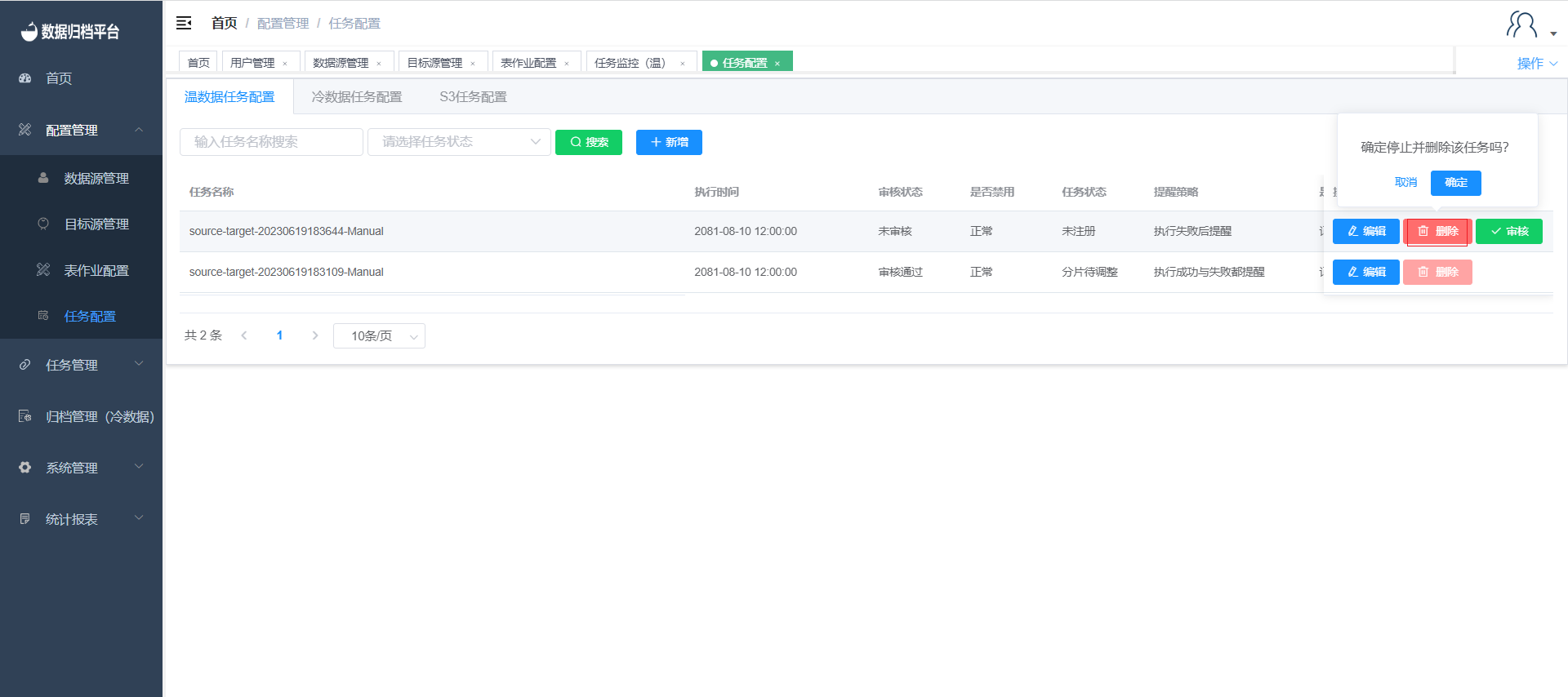1568x697 pixels.
Task: Click the 数据源管理 person icon
Action: pyautogui.click(x=43, y=178)
